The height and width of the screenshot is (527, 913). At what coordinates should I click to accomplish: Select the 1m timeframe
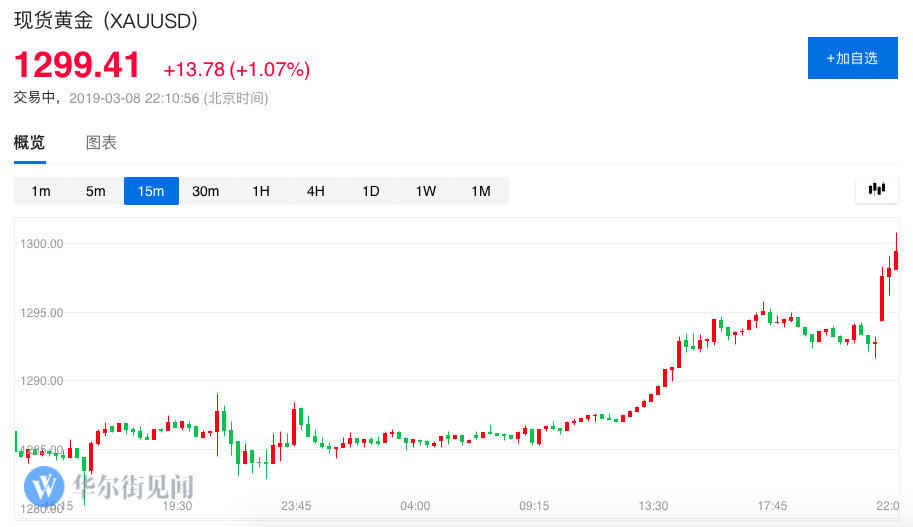pos(41,191)
